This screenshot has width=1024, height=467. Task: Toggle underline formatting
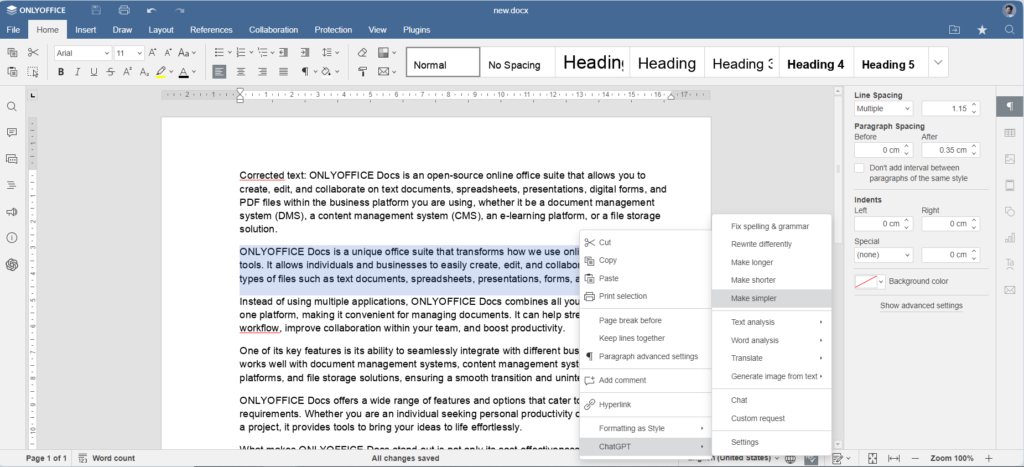(x=94, y=72)
